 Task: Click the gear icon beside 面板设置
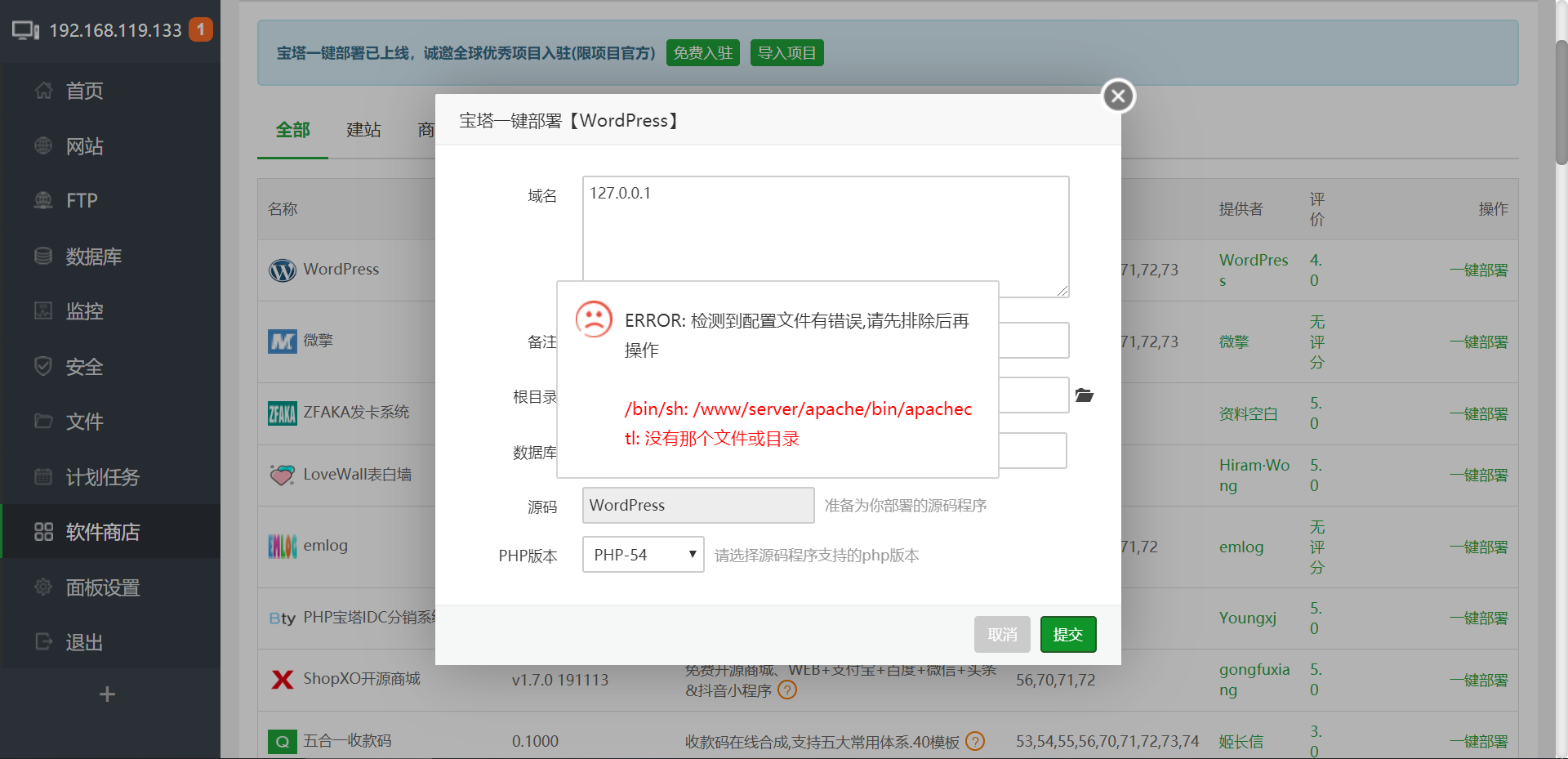click(43, 587)
